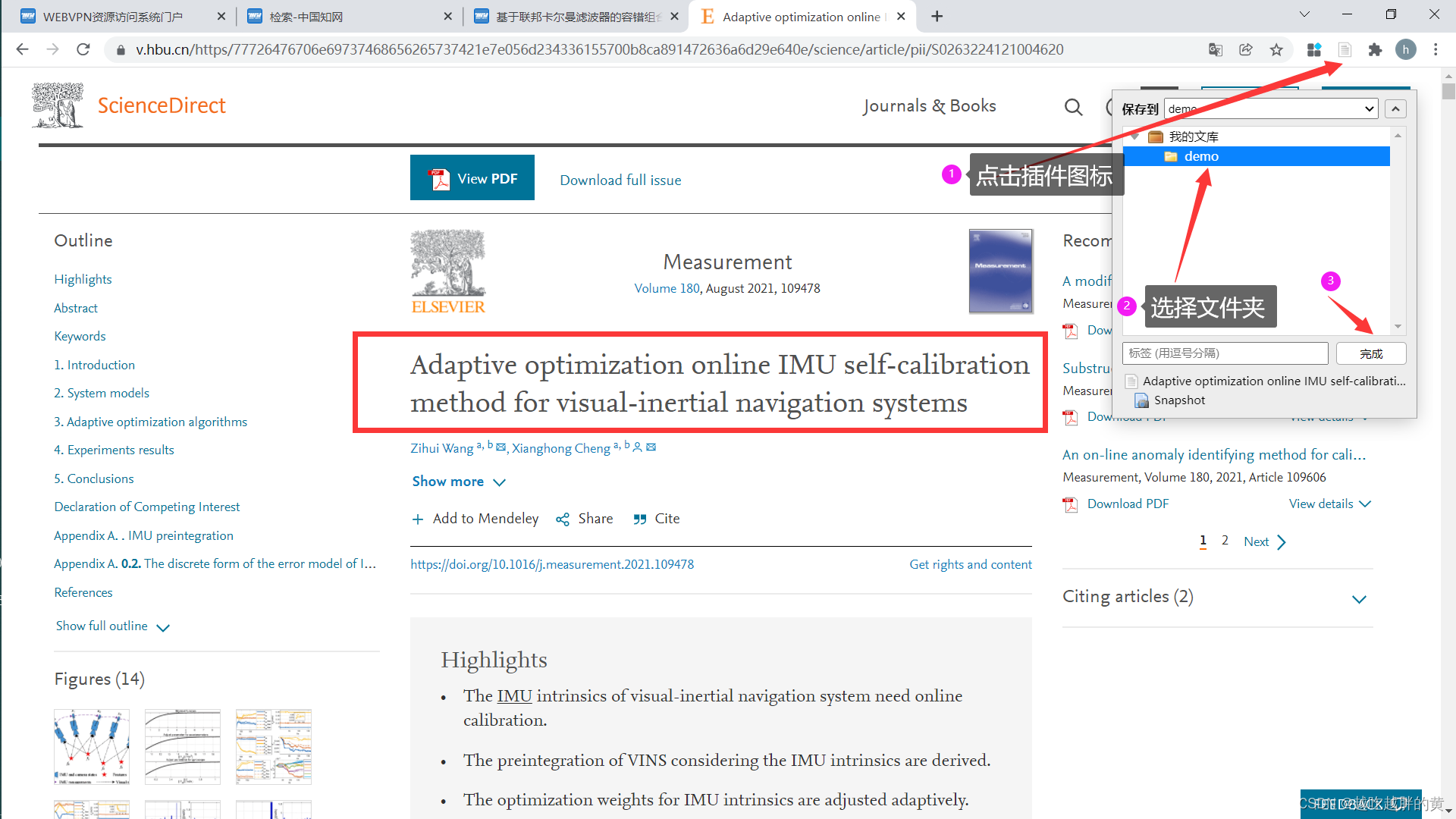This screenshot has width=1456, height=819.
Task: Open the share-page icon in the address bar
Action: 1246,50
